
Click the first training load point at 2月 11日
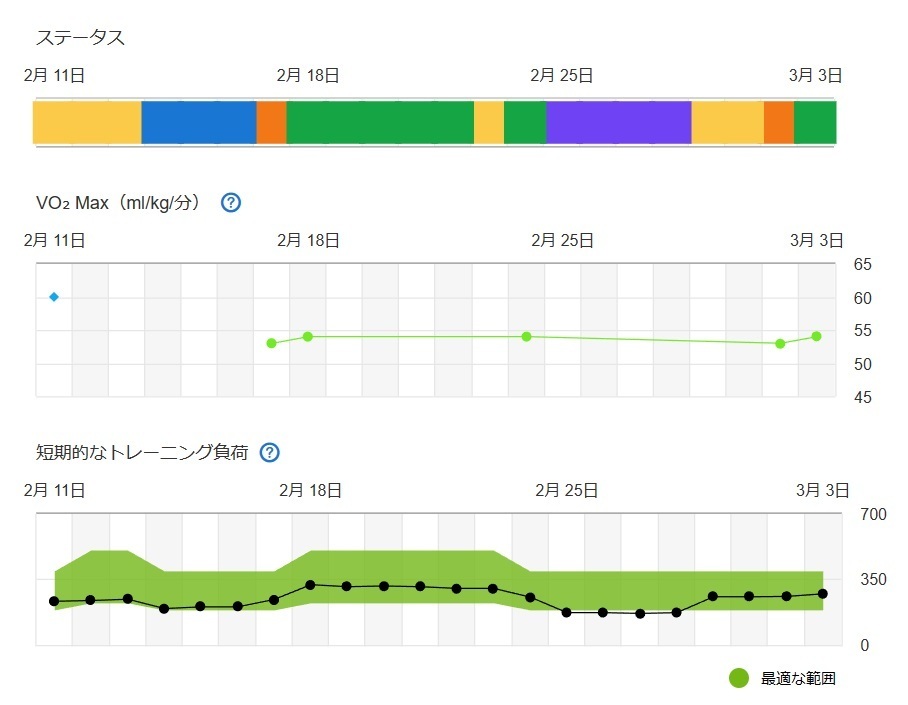point(54,601)
